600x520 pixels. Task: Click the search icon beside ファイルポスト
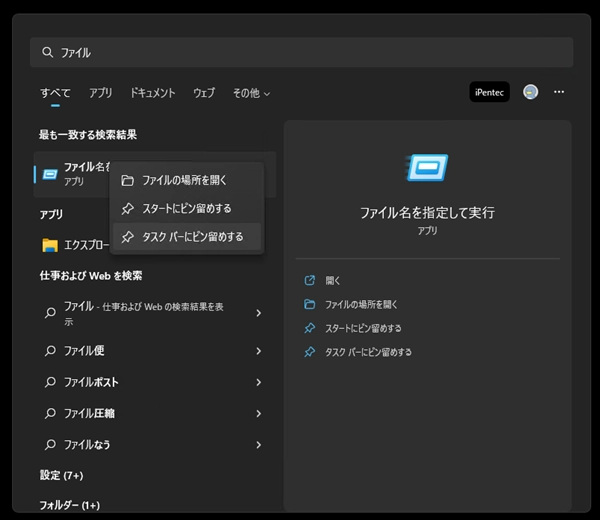coord(50,382)
